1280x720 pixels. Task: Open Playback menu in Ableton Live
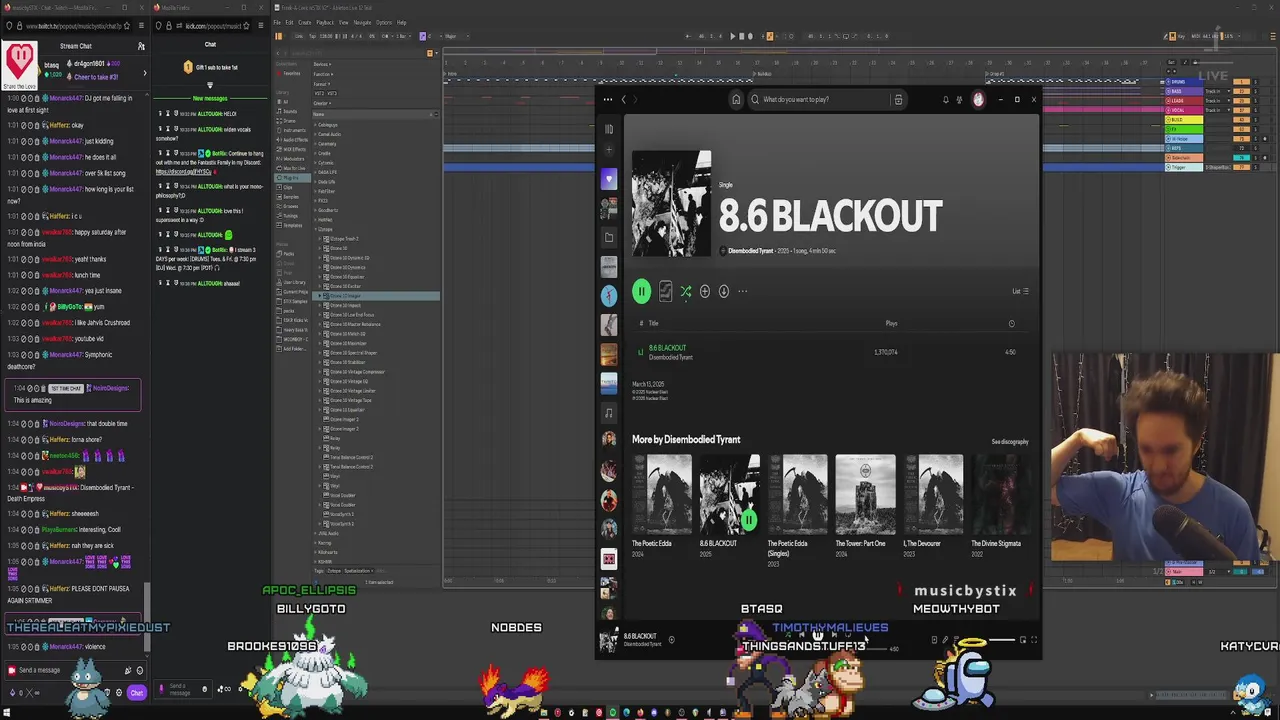tap(325, 22)
